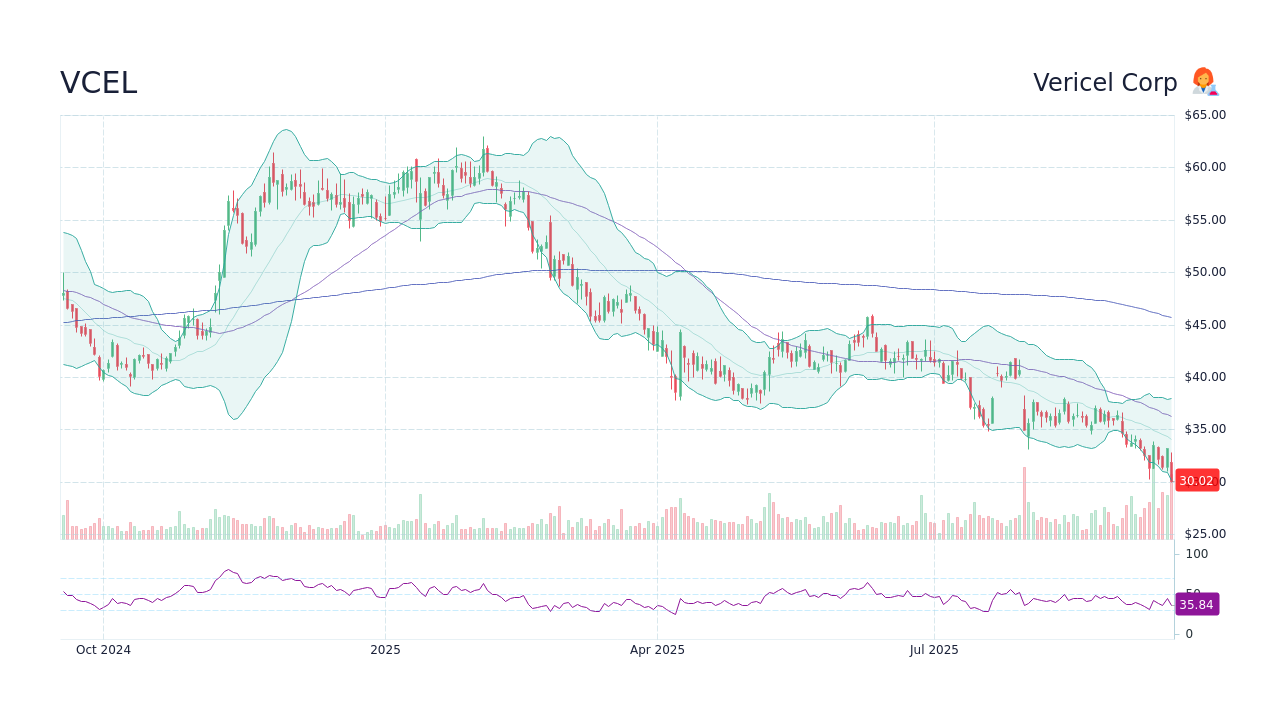Select the VCEL ticker heading

tap(99, 83)
